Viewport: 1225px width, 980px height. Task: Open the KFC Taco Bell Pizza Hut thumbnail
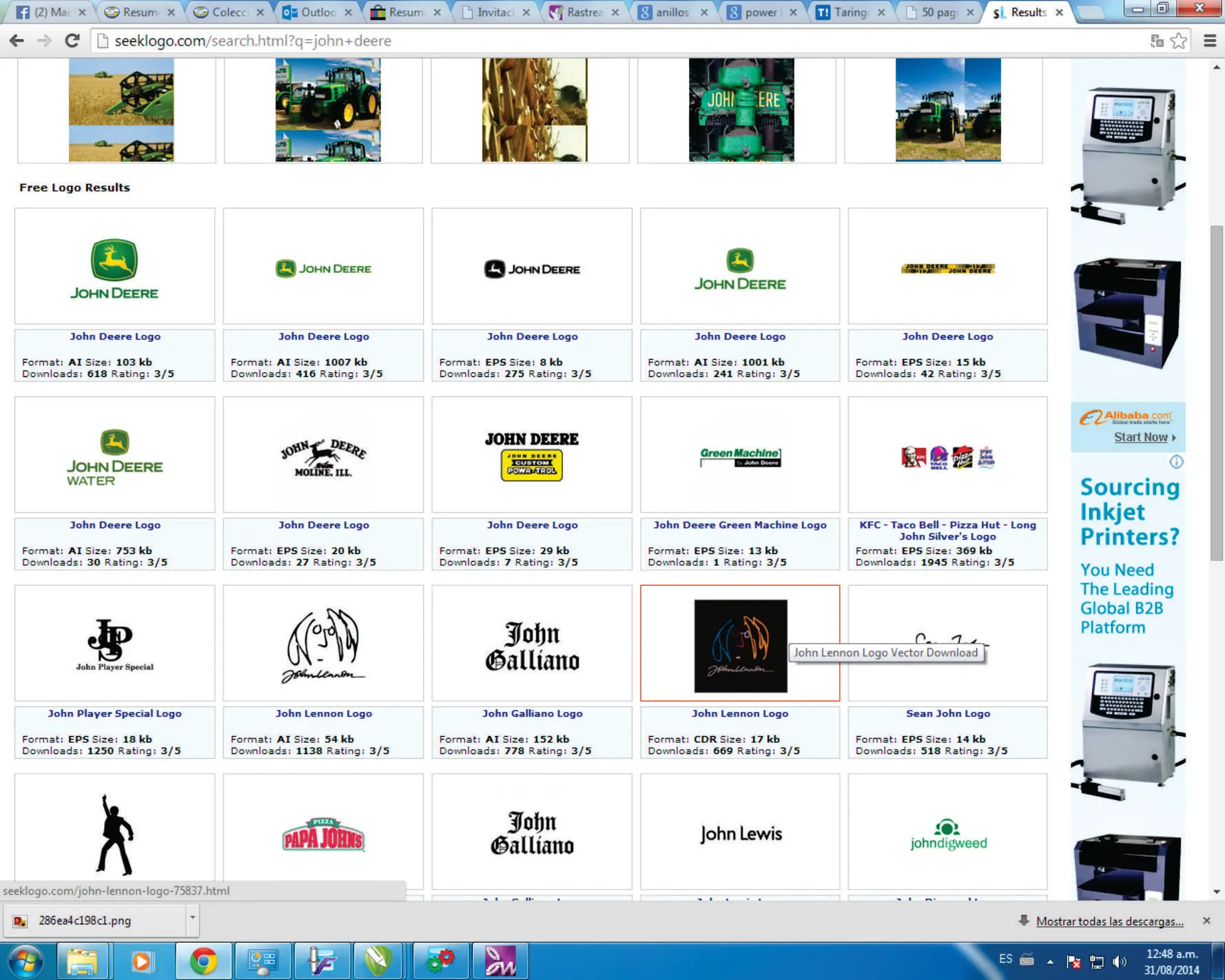[x=947, y=455]
